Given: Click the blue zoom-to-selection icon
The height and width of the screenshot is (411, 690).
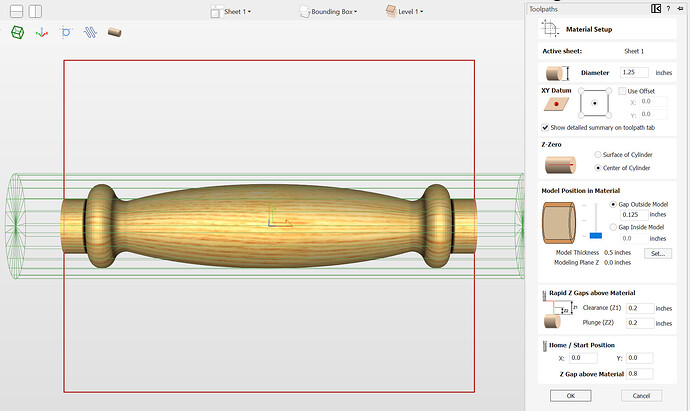Looking at the screenshot, I should [x=66, y=32].
